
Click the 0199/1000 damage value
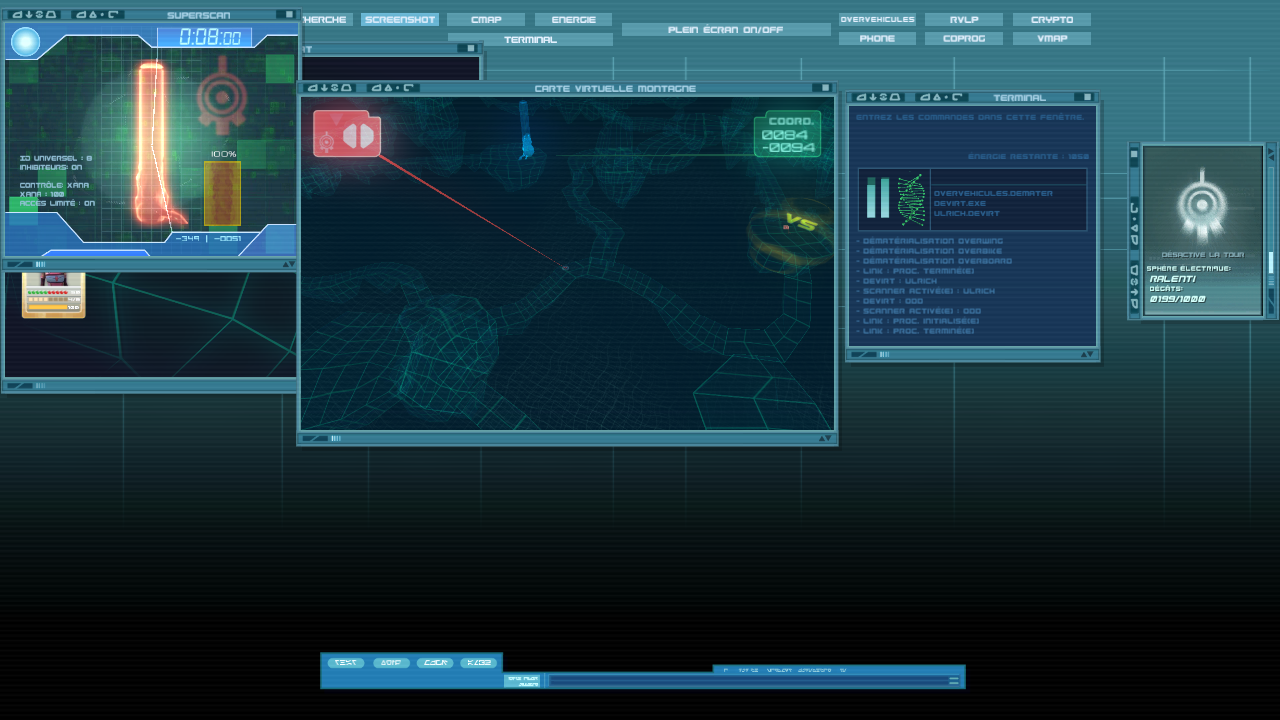point(1177,299)
